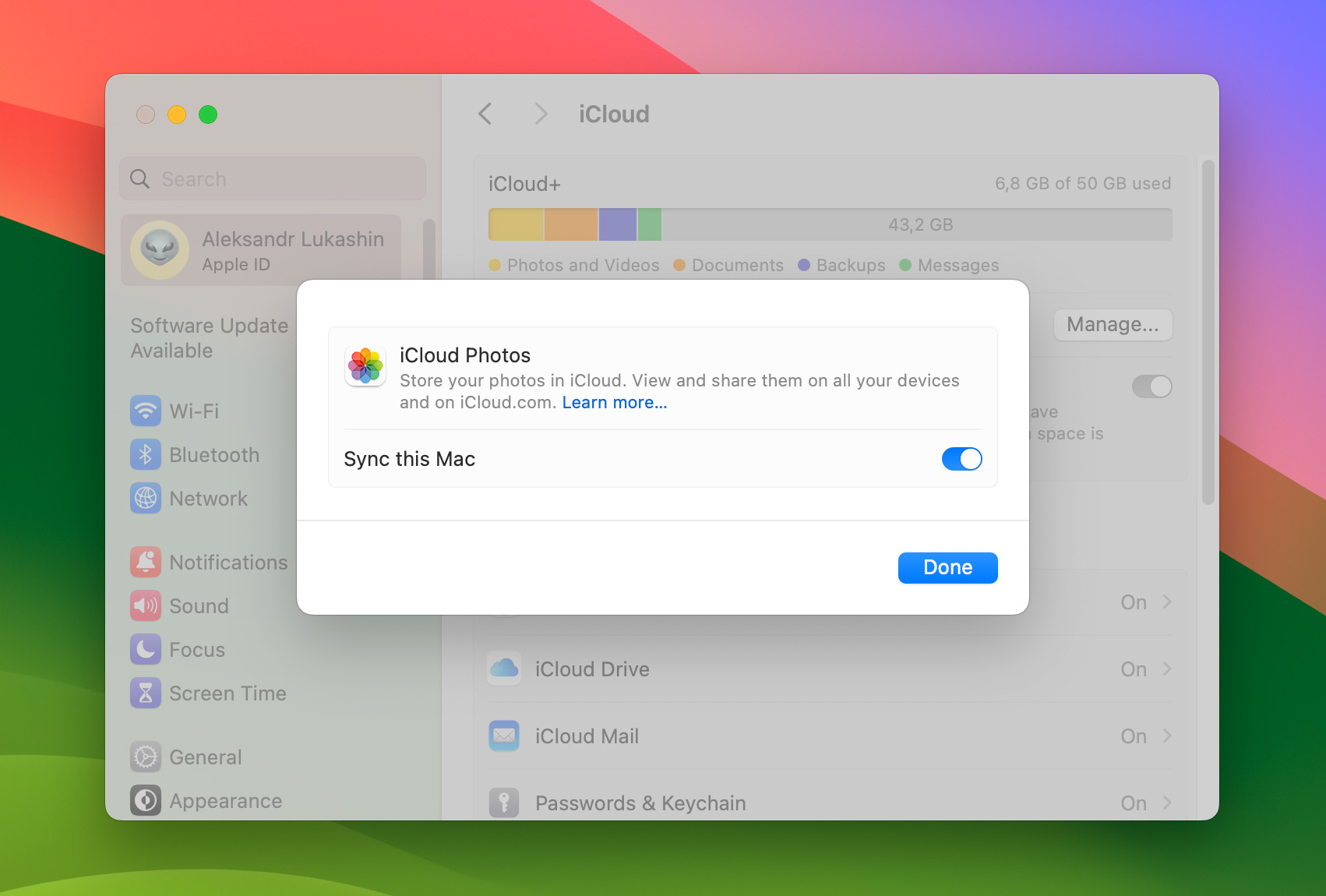1326x896 pixels.
Task: Select Network in the sidebar
Action: (209, 498)
